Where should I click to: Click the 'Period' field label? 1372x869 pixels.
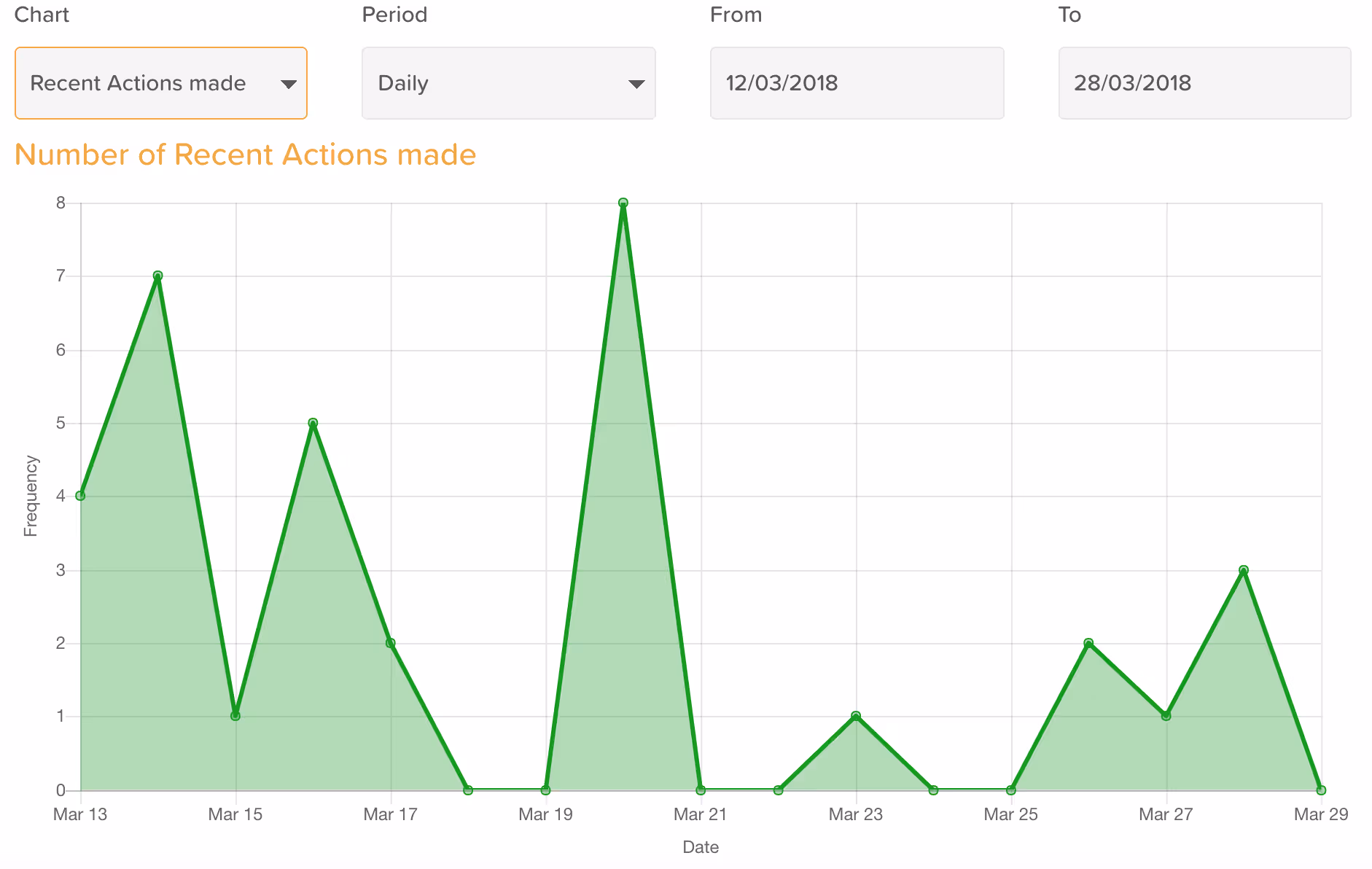pyautogui.click(x=394, y=15)
